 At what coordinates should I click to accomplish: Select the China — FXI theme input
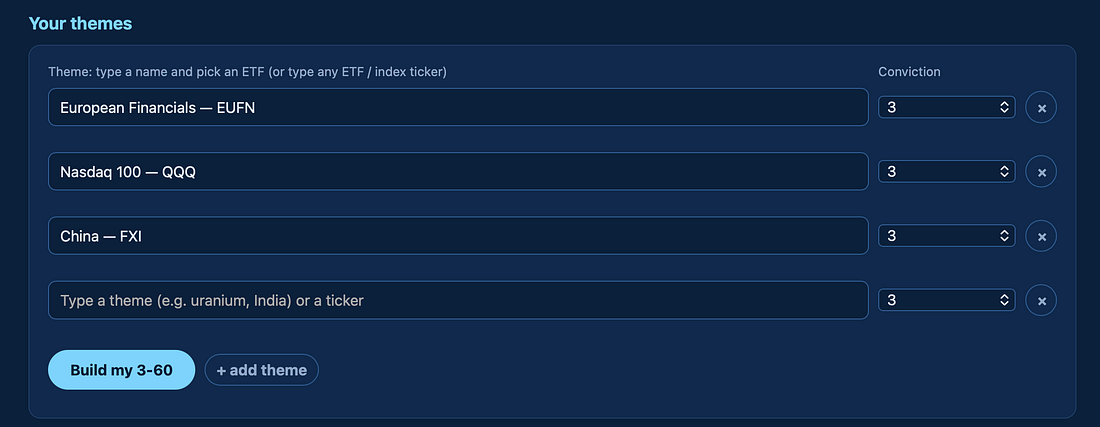pyautogui.click(x=458, y=236)
